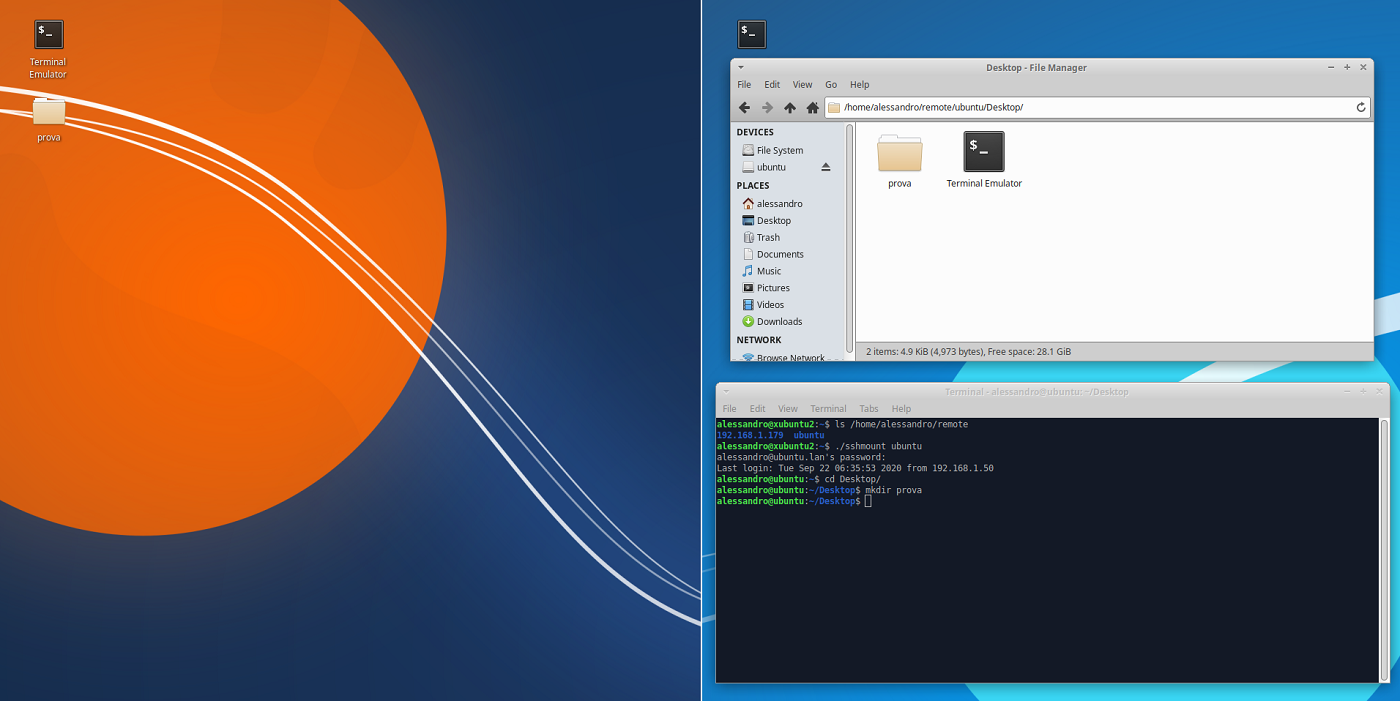Viewport: 1400px width, 701px height.
Task: Open the Go menu in File Manager
Action: 831,85
